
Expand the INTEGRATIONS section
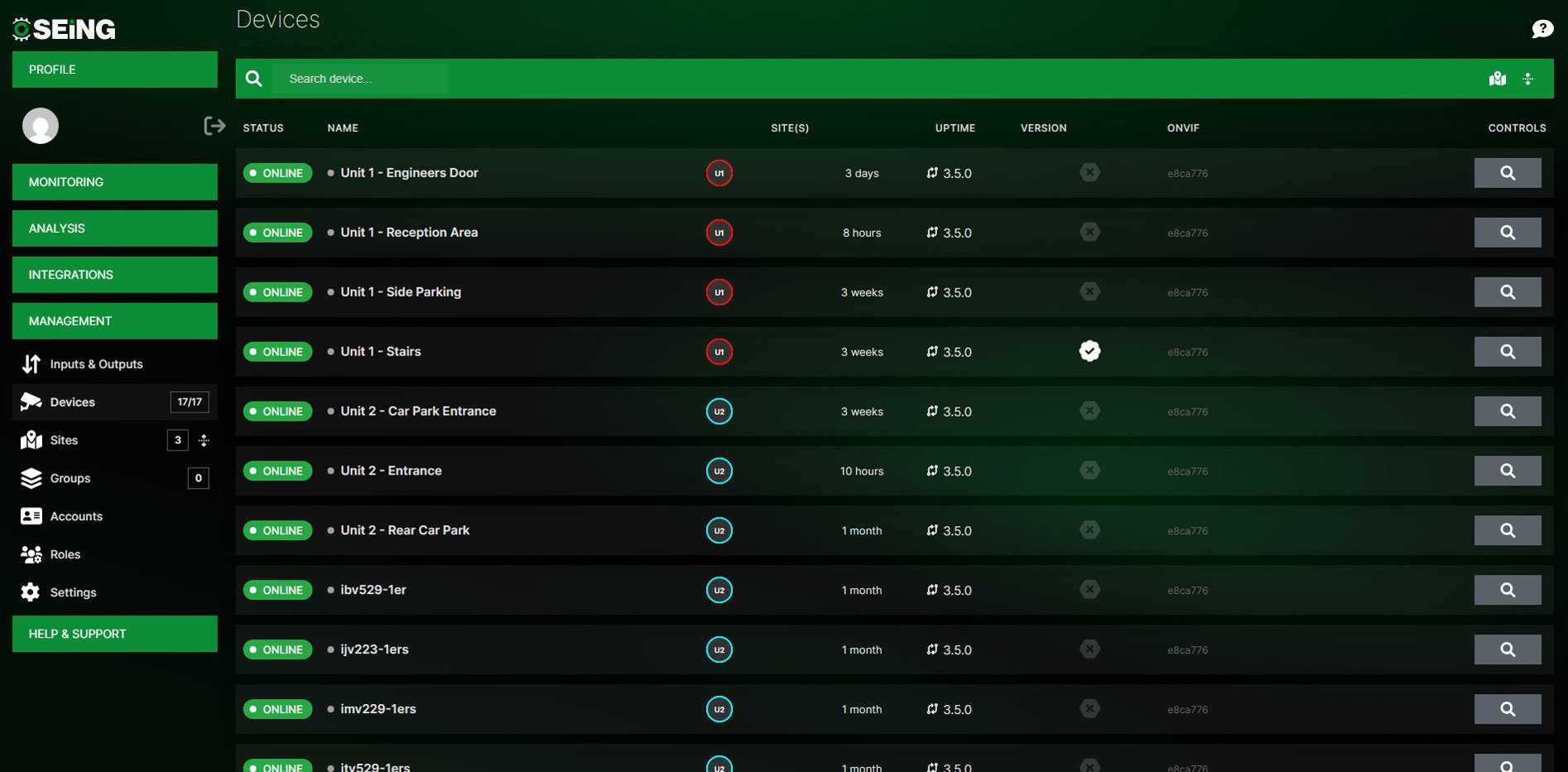(115, 275)
